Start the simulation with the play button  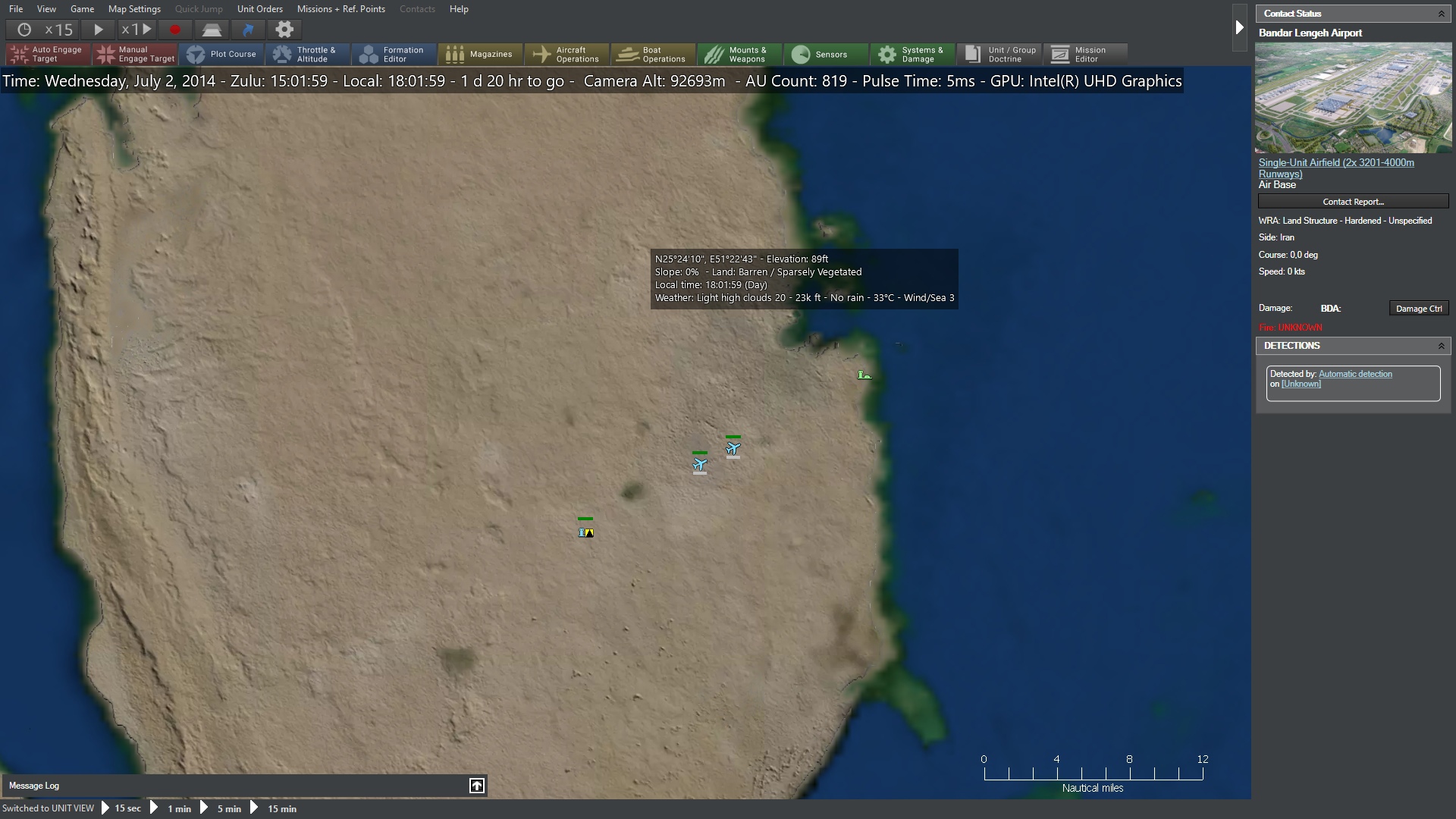[99, 30]
